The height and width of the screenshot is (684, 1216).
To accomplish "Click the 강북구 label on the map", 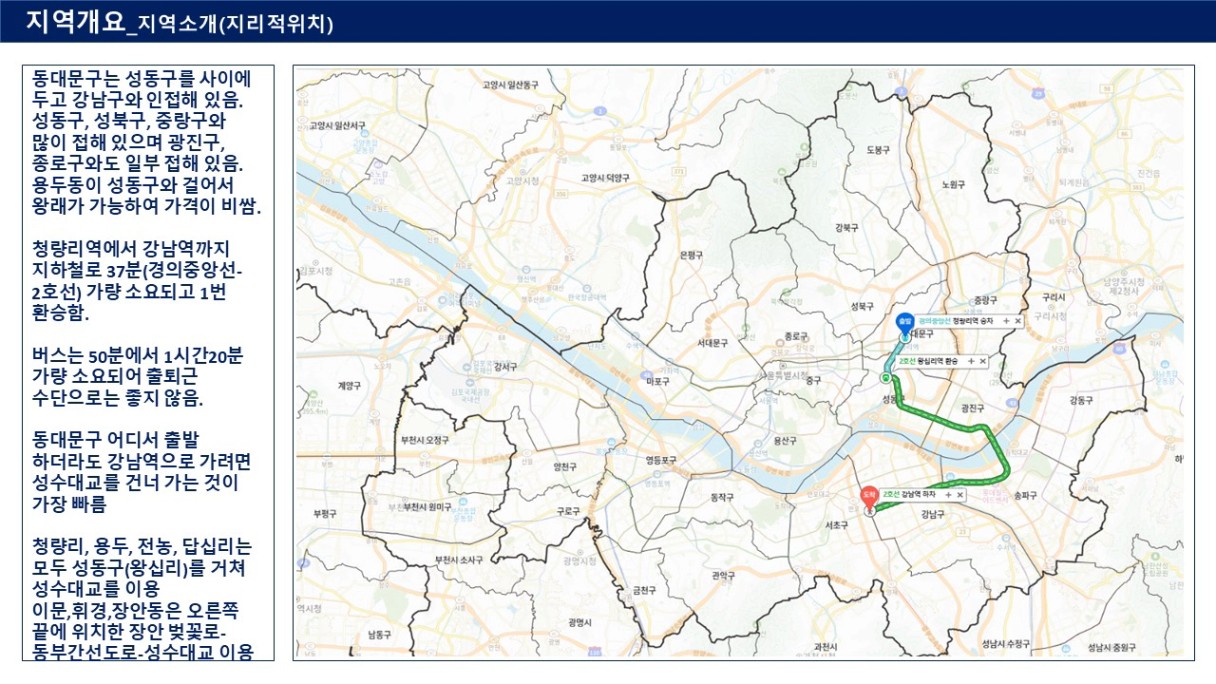I will click(848, 228).
